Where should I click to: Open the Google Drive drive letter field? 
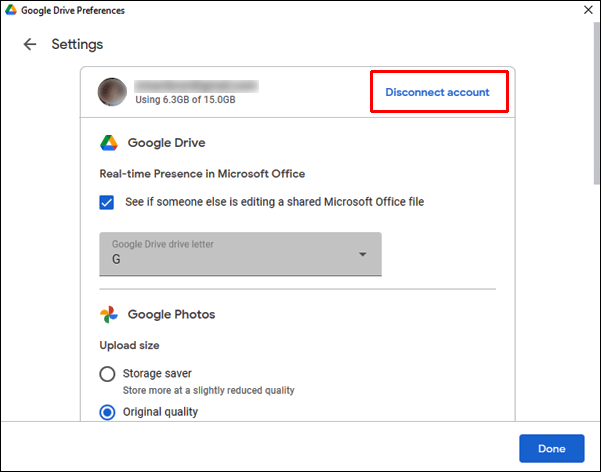(x=230, y=255)
